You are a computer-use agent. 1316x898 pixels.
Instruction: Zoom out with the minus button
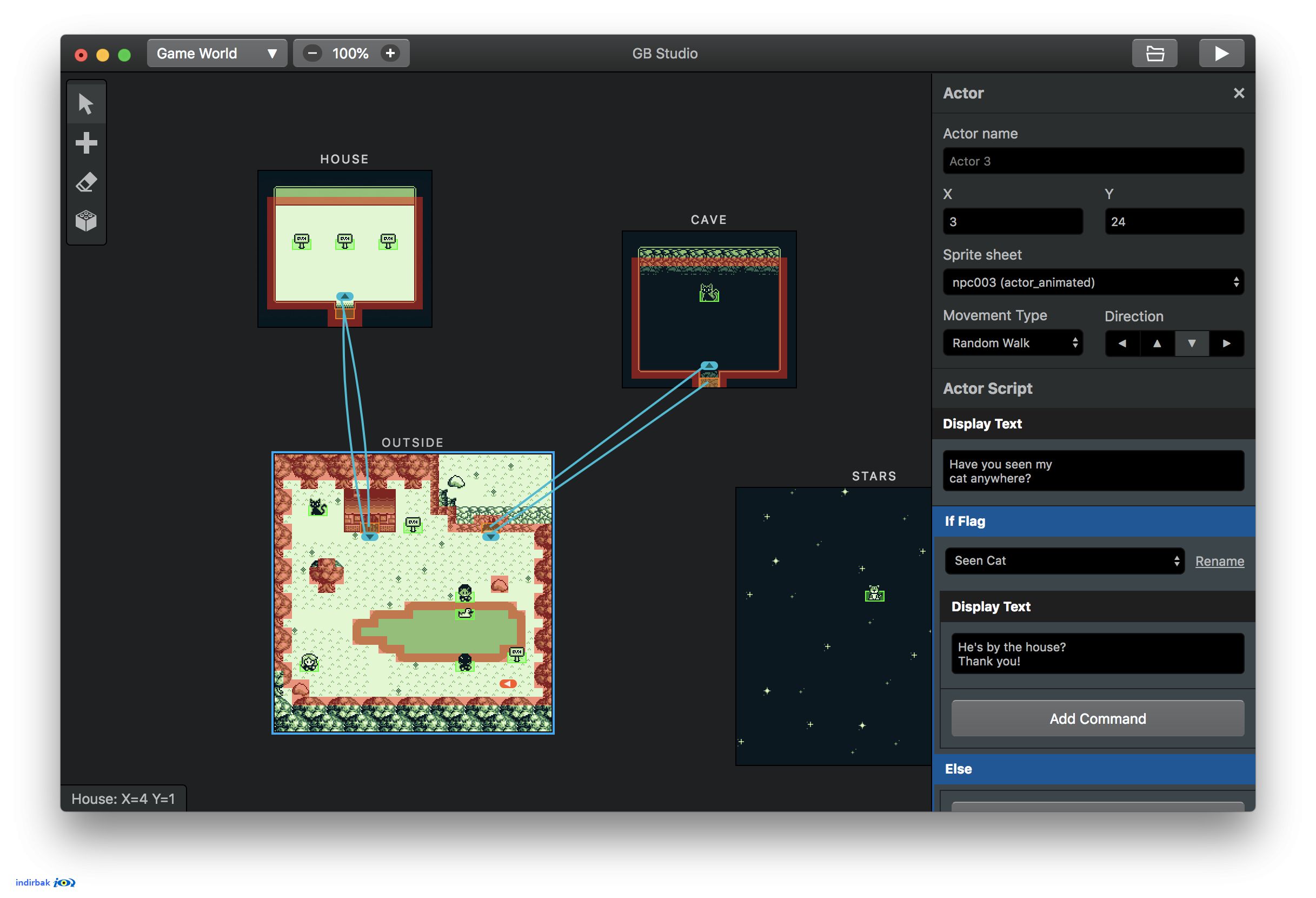point(312,53)
